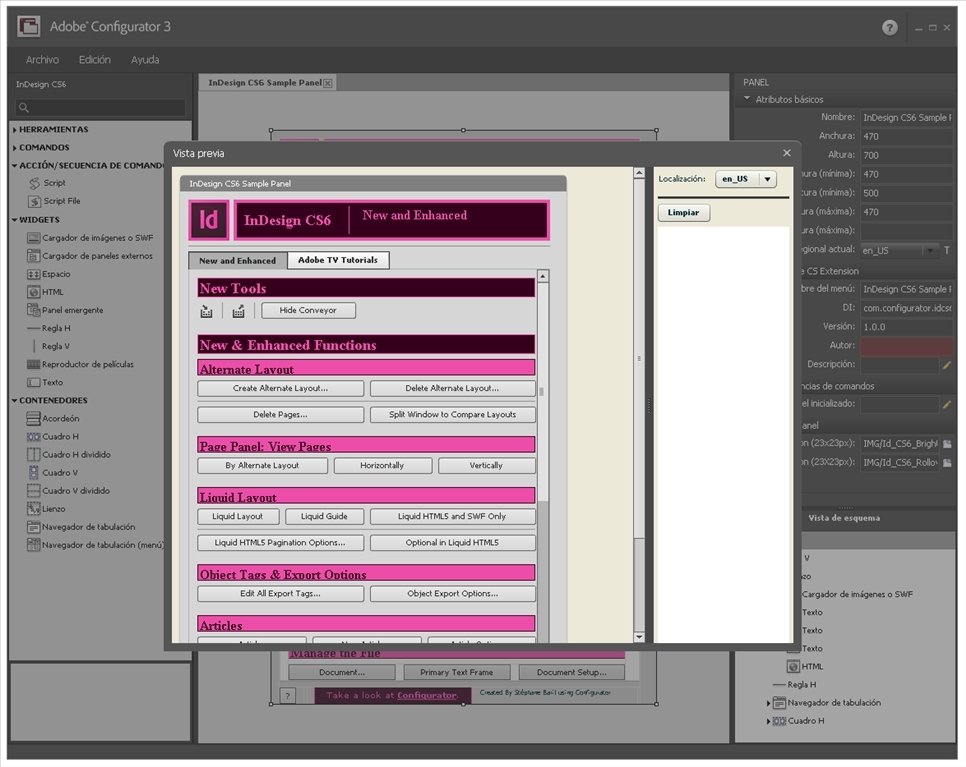This screenshot has width=966, height=767.
Task: Click the inner panel scrollbar up arrow
Action: click(x=543, y=276)
